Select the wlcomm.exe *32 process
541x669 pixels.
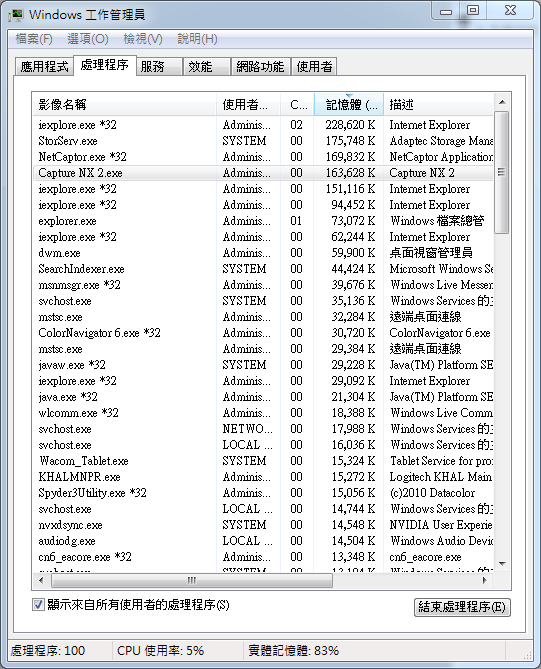tap(263, 413)
